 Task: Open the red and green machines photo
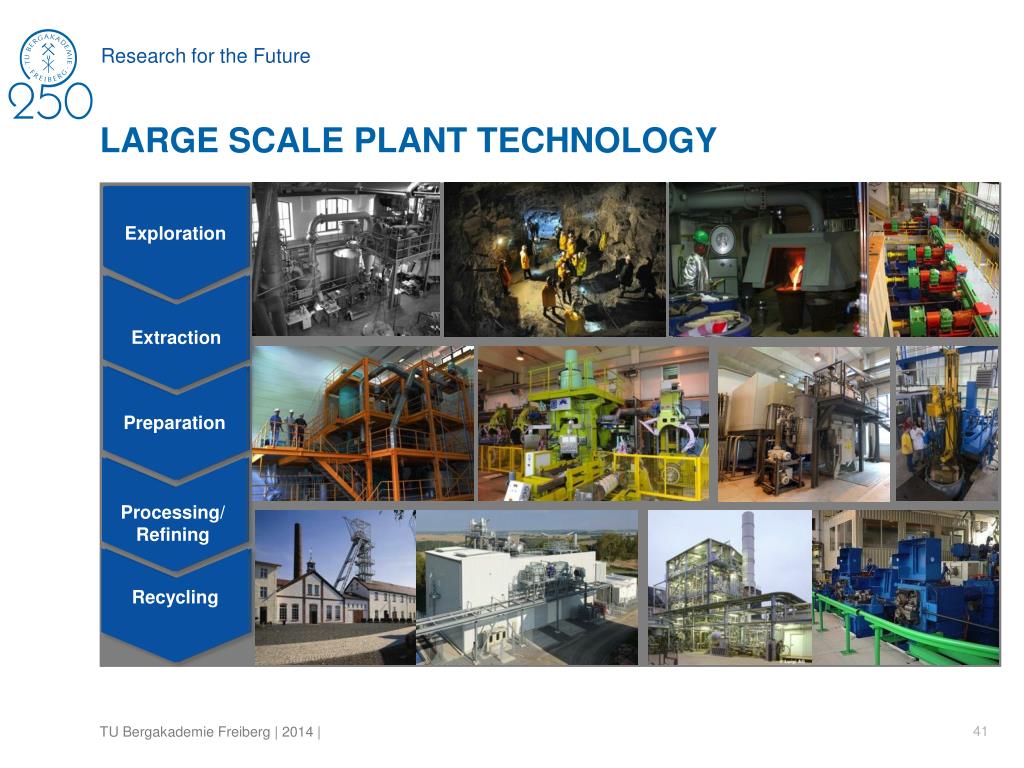[934, 259]
